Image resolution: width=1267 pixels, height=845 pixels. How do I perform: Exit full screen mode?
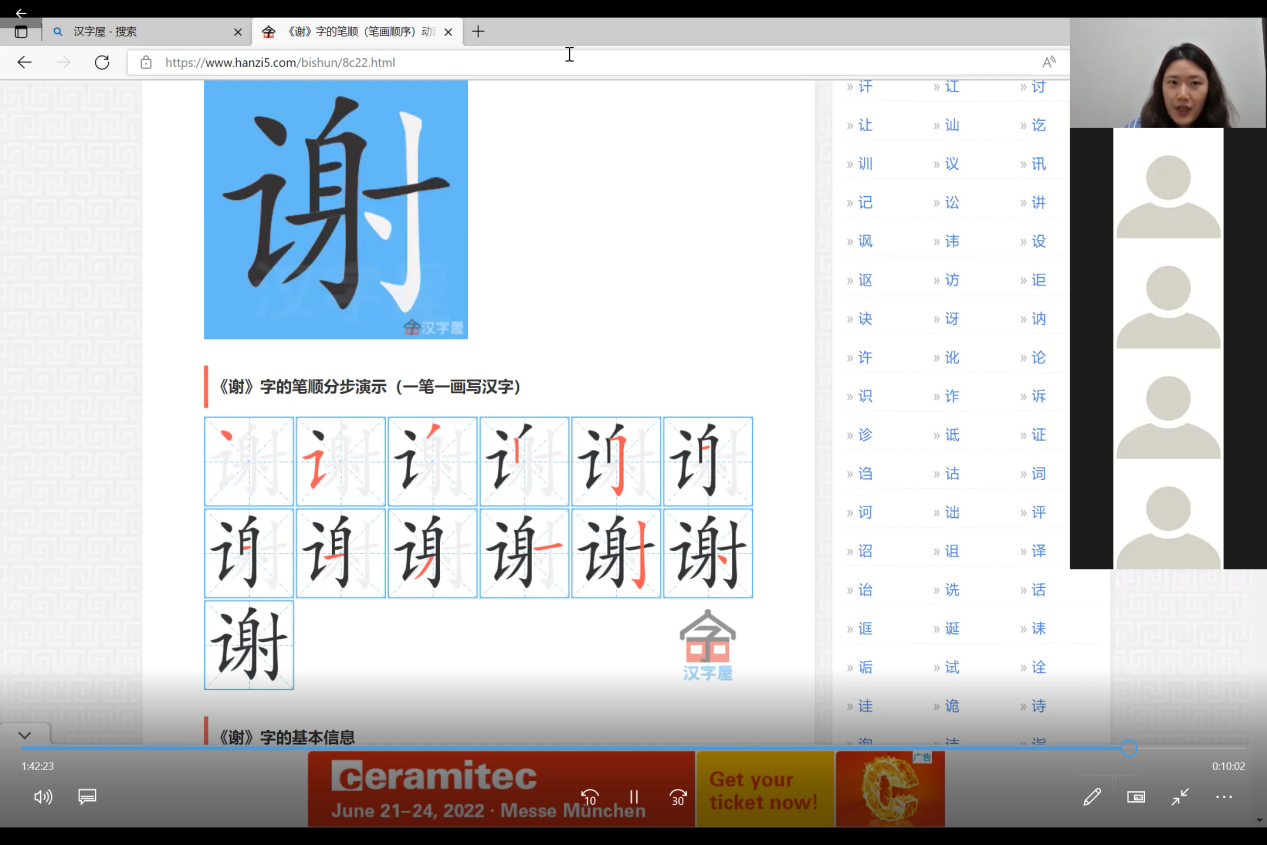pos(1180,797)
